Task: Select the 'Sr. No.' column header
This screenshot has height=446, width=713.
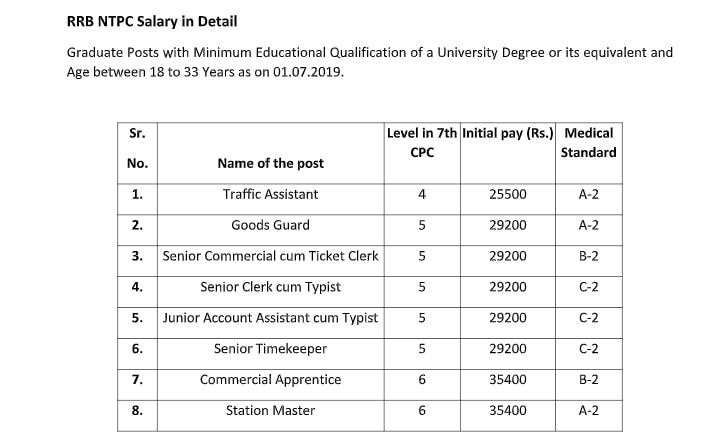Action: tap(138, 148)
